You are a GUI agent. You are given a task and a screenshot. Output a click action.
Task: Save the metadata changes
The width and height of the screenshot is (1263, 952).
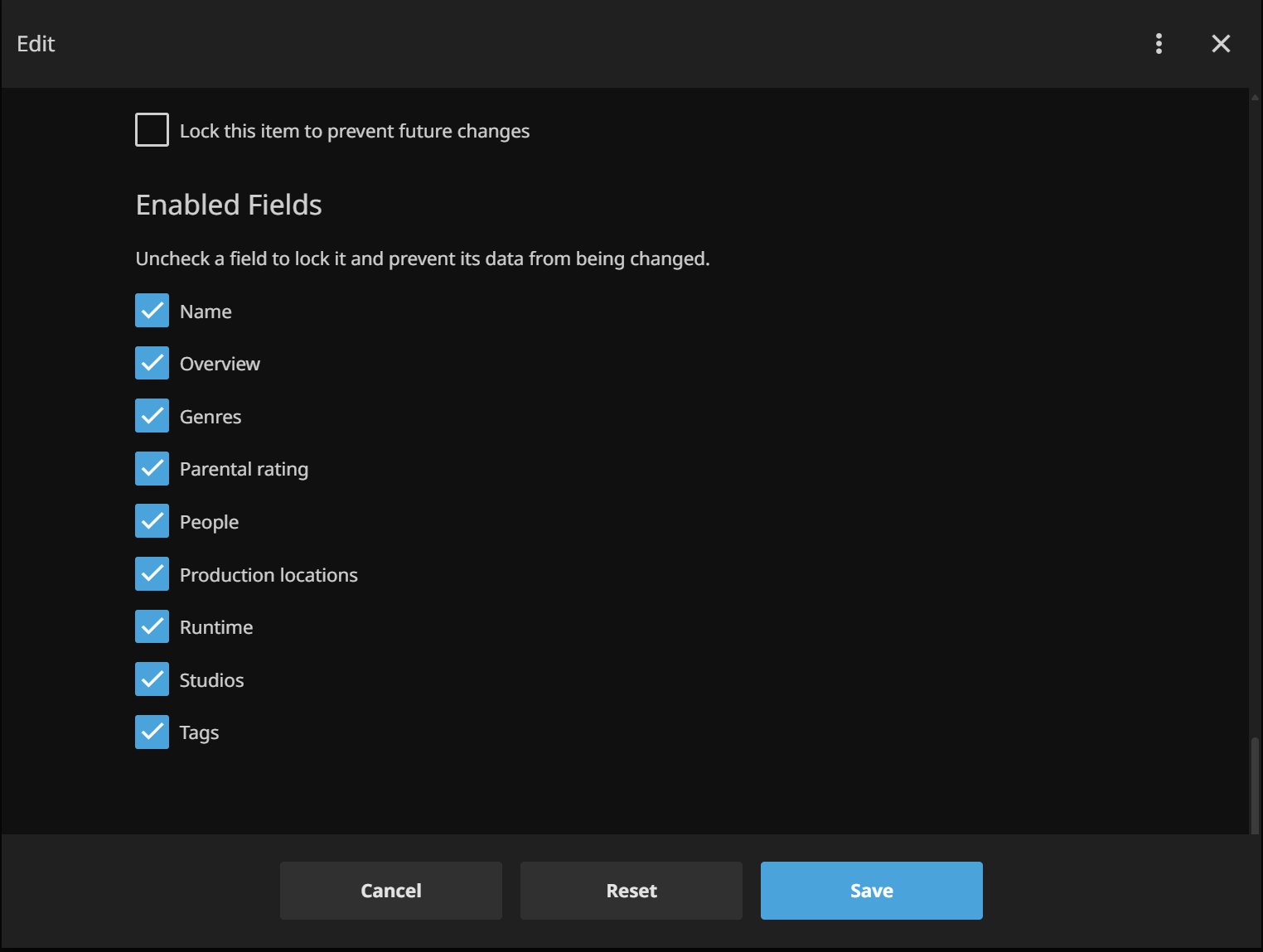point(871,891)
